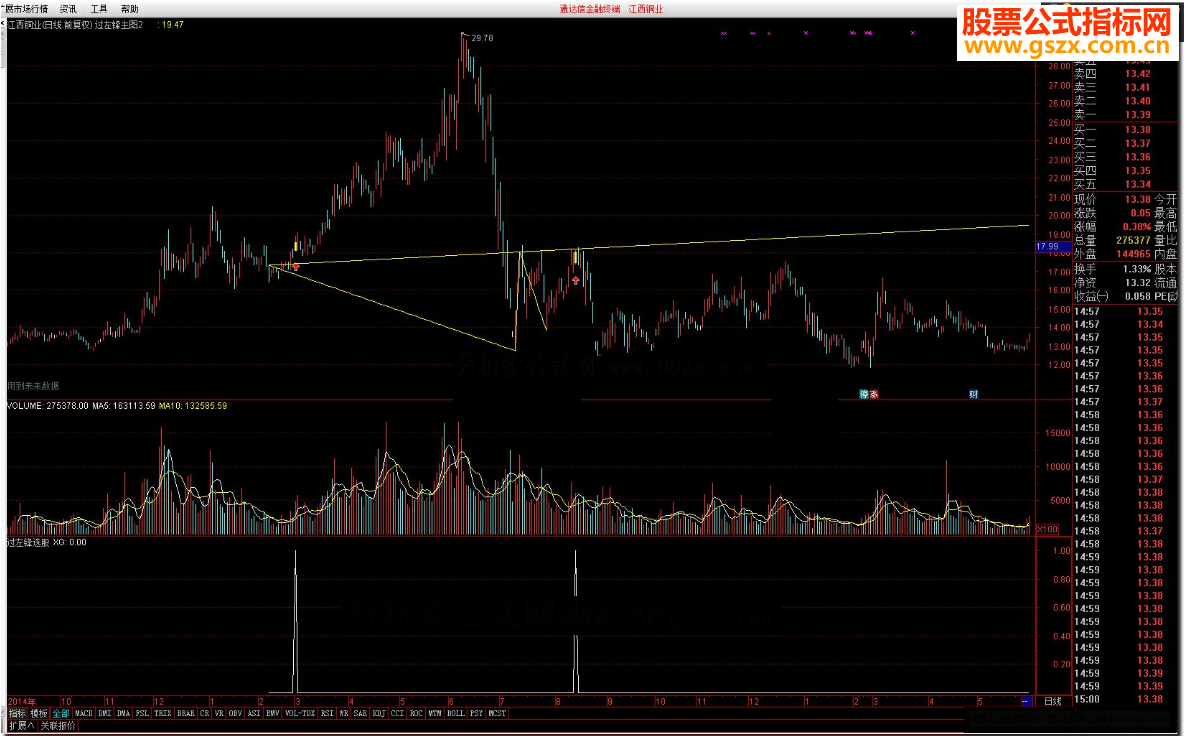Open the 工具 menu
This screenshot has width=1184, height=736.
pyautogui.click(x=99, y=9)
